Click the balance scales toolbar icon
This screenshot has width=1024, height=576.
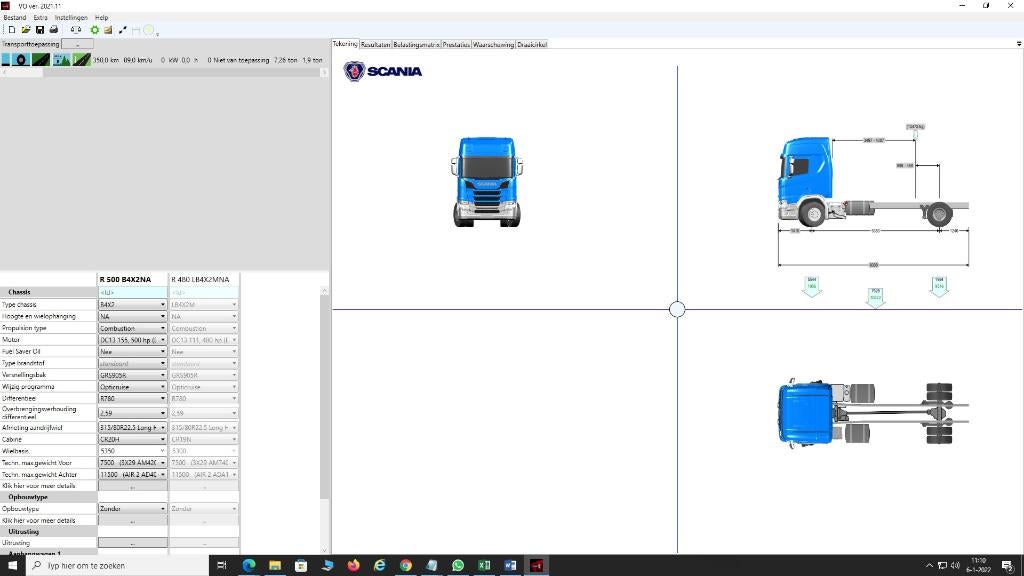click(x=76, y=30)
